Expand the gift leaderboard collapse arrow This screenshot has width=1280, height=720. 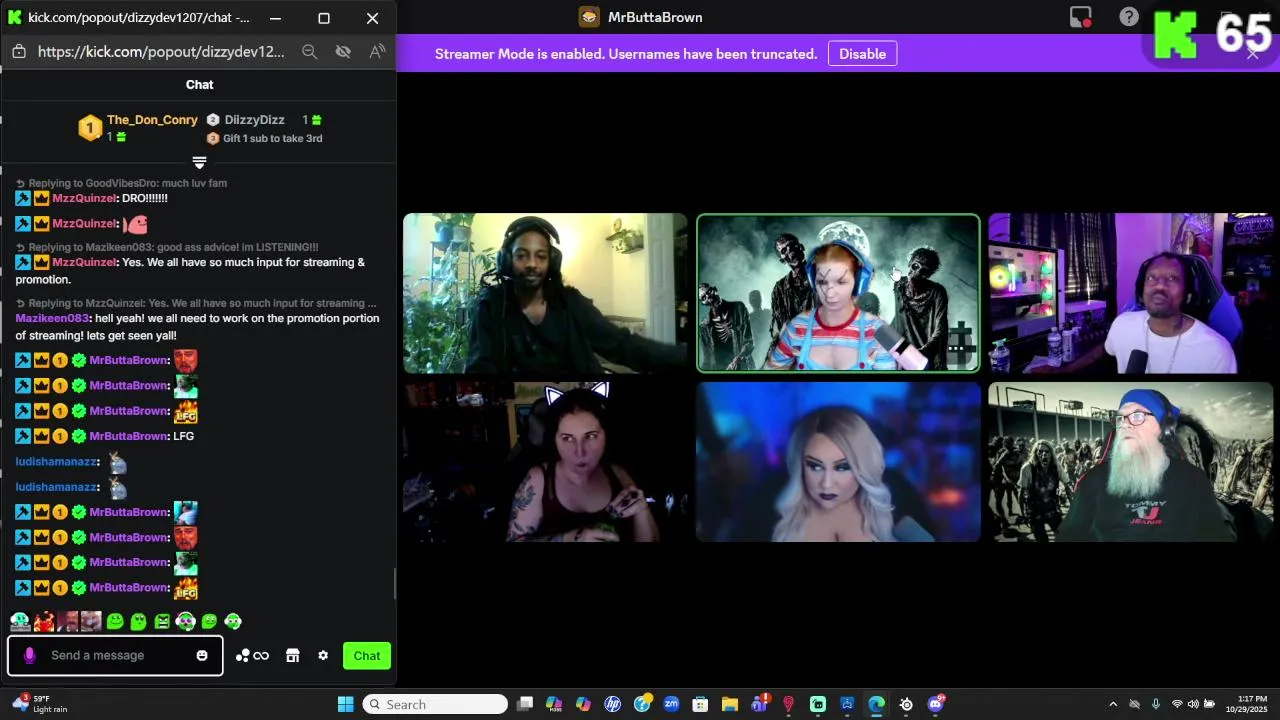[x=199, y=162]
